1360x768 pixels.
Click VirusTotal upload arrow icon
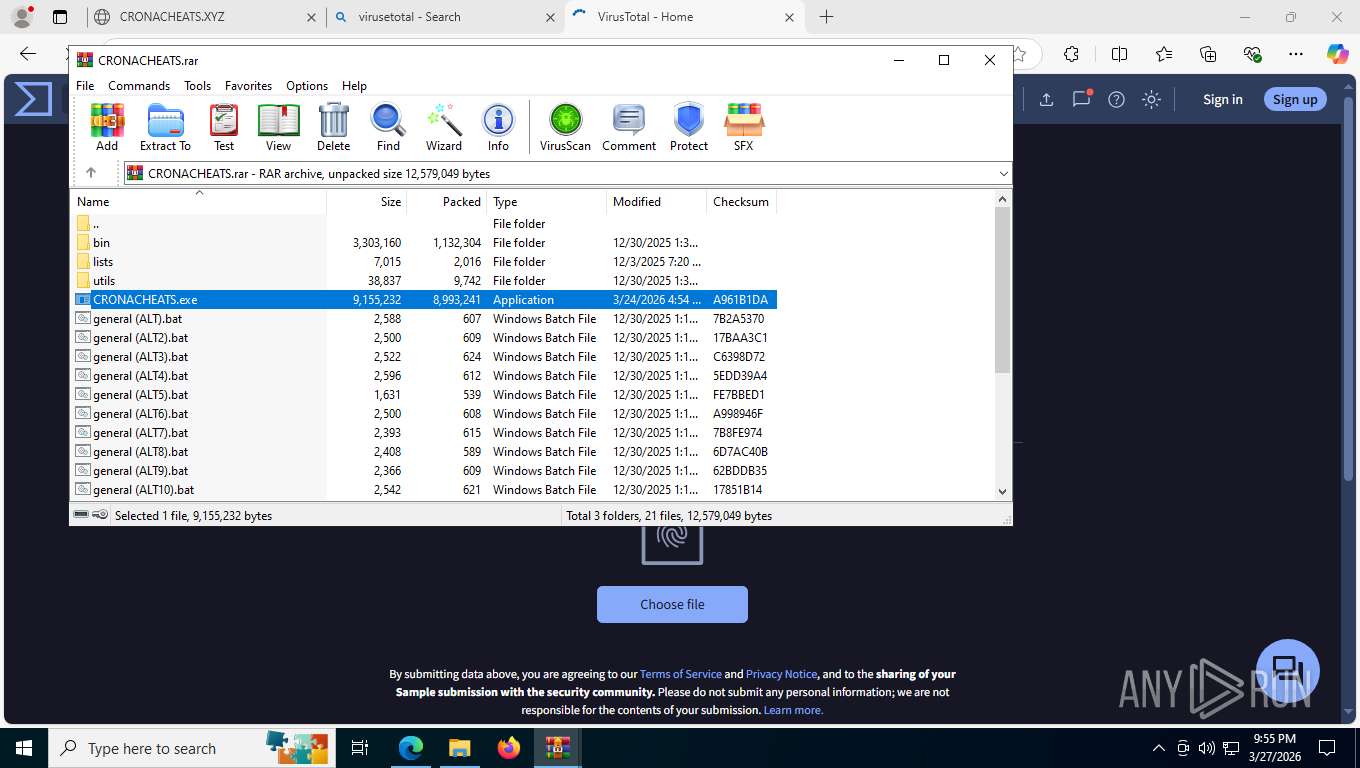1046,99
